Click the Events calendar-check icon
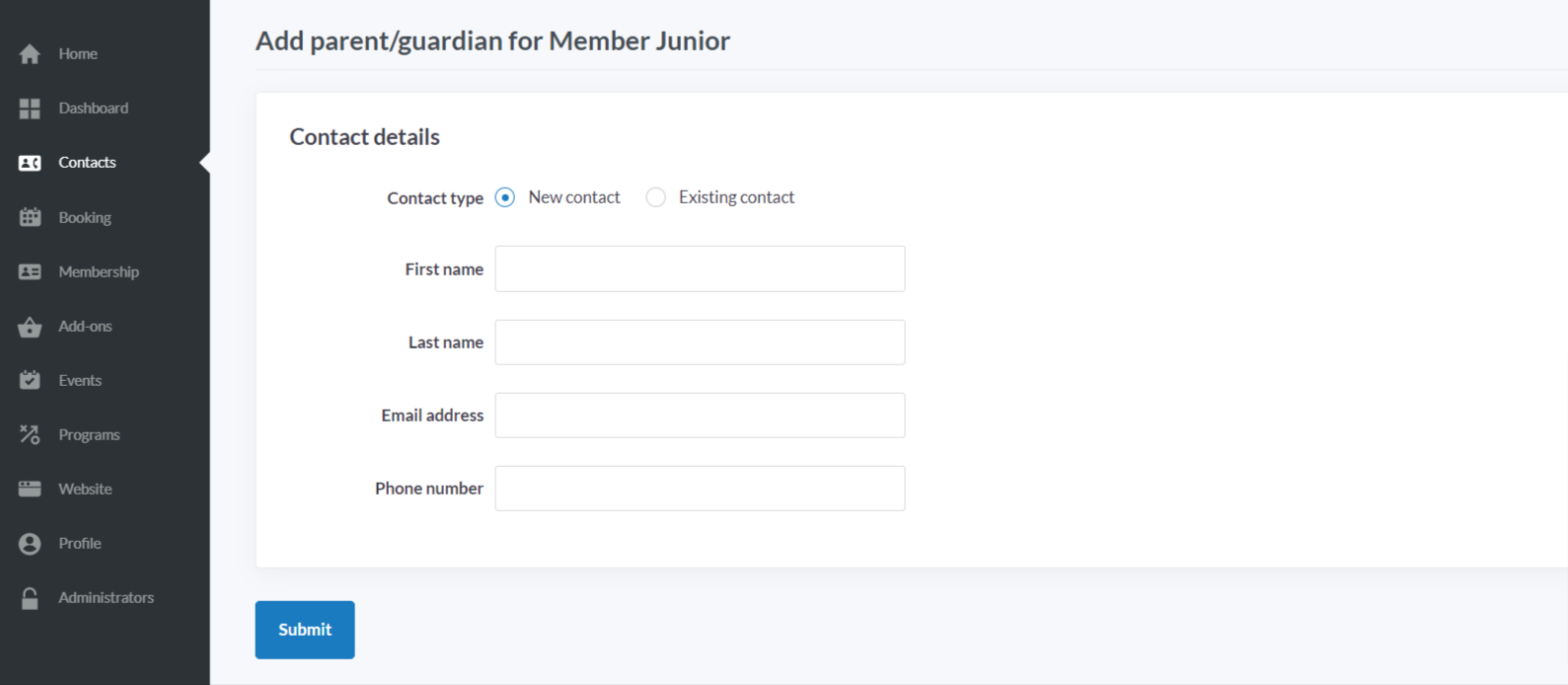 coord(30,380)
